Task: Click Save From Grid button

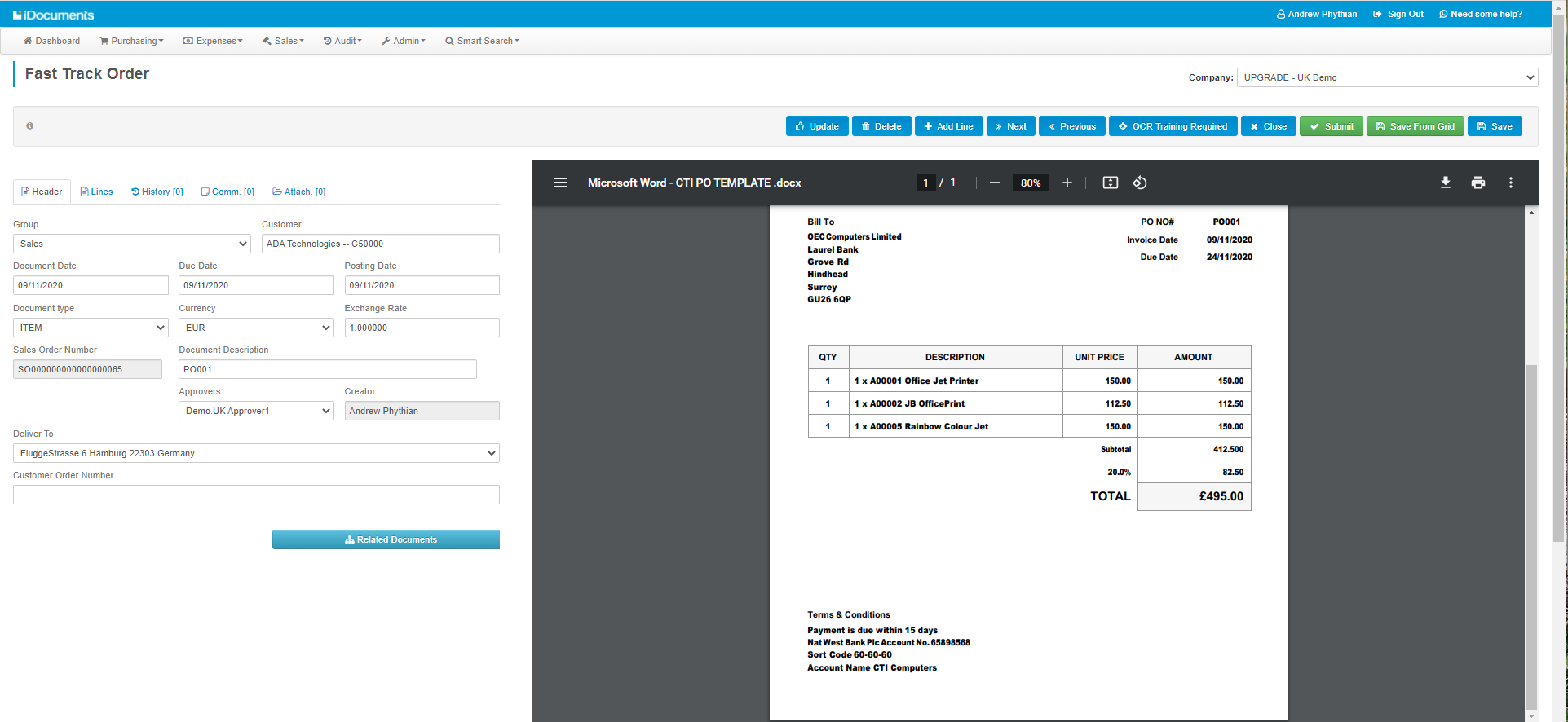Action: (1416, 126)
